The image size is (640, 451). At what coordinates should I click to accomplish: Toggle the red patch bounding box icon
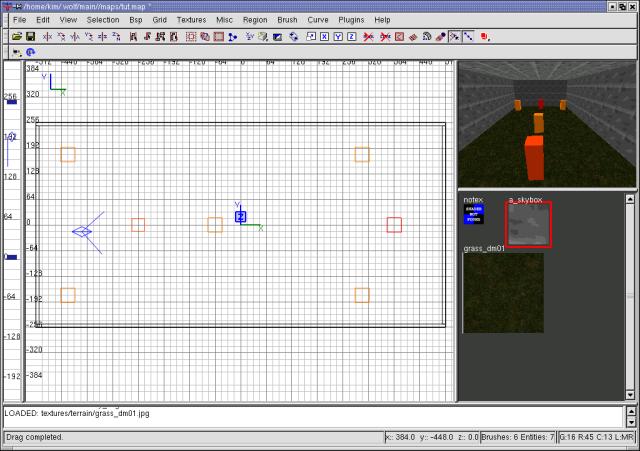tap(399, 37)
